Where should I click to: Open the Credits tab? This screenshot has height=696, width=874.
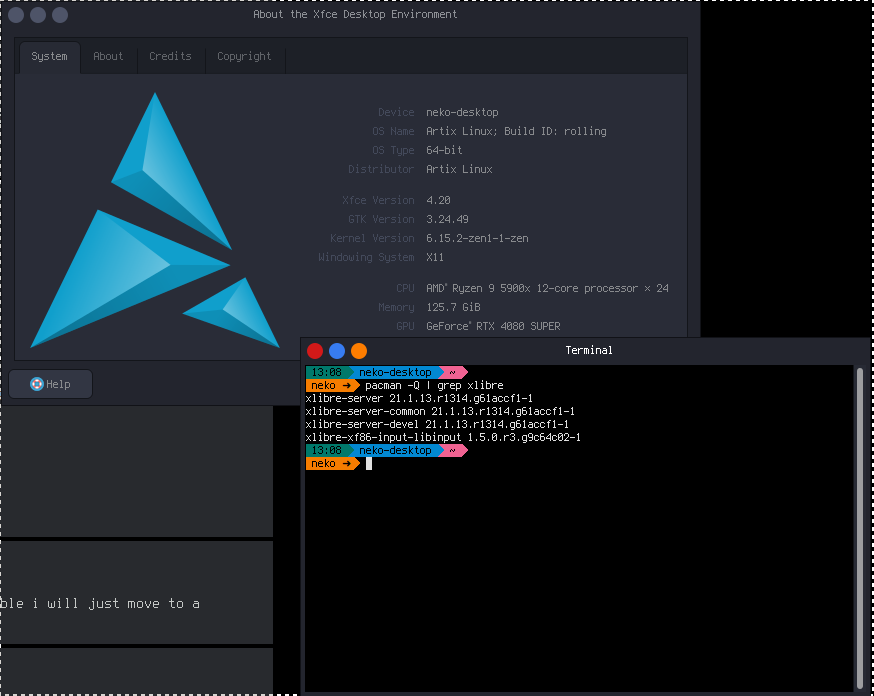[x=171, y=57]
